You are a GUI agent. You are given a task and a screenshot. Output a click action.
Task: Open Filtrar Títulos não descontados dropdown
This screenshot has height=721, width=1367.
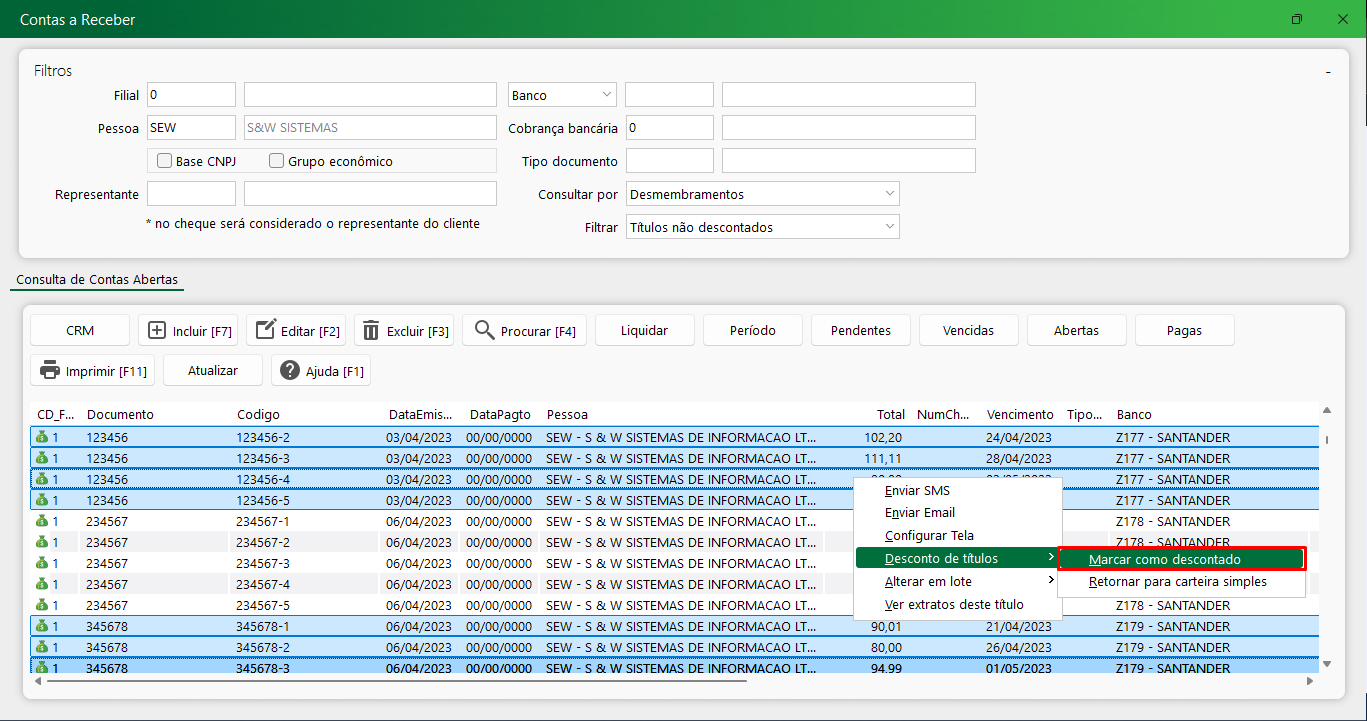(889, 227)
